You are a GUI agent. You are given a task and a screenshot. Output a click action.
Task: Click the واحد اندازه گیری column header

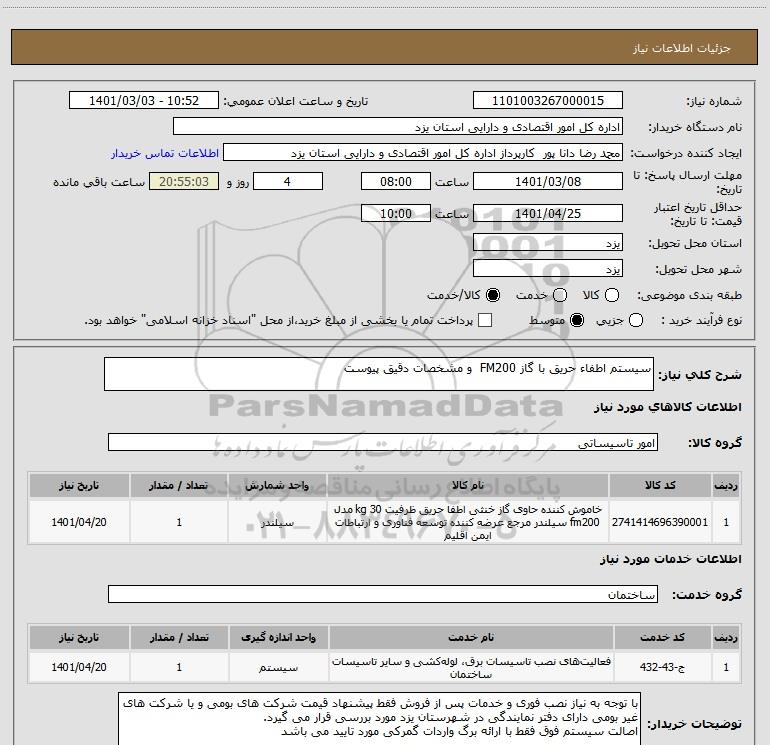tap(278, 637)
